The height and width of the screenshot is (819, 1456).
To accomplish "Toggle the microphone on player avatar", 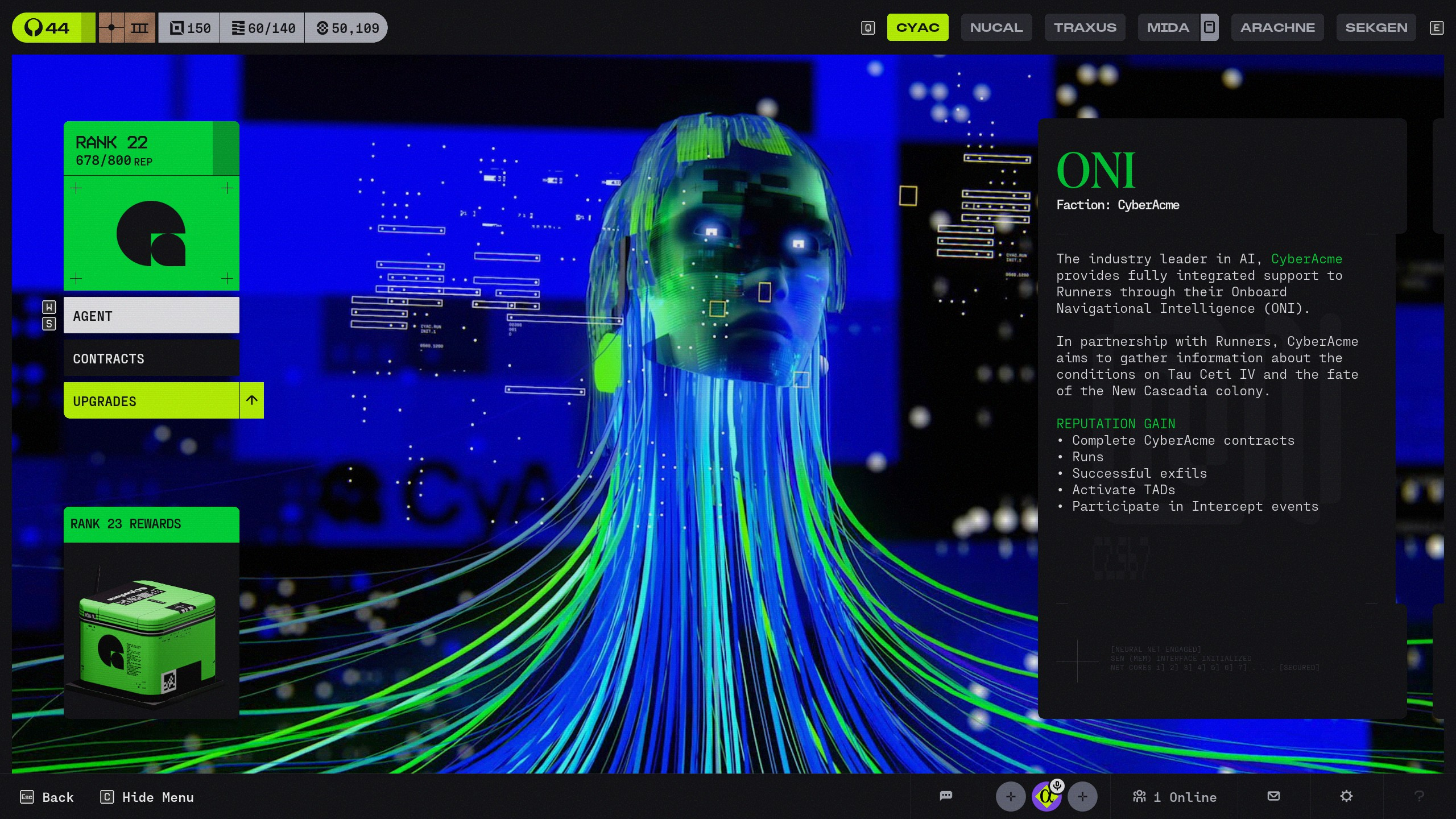I will coord(1057,786).
